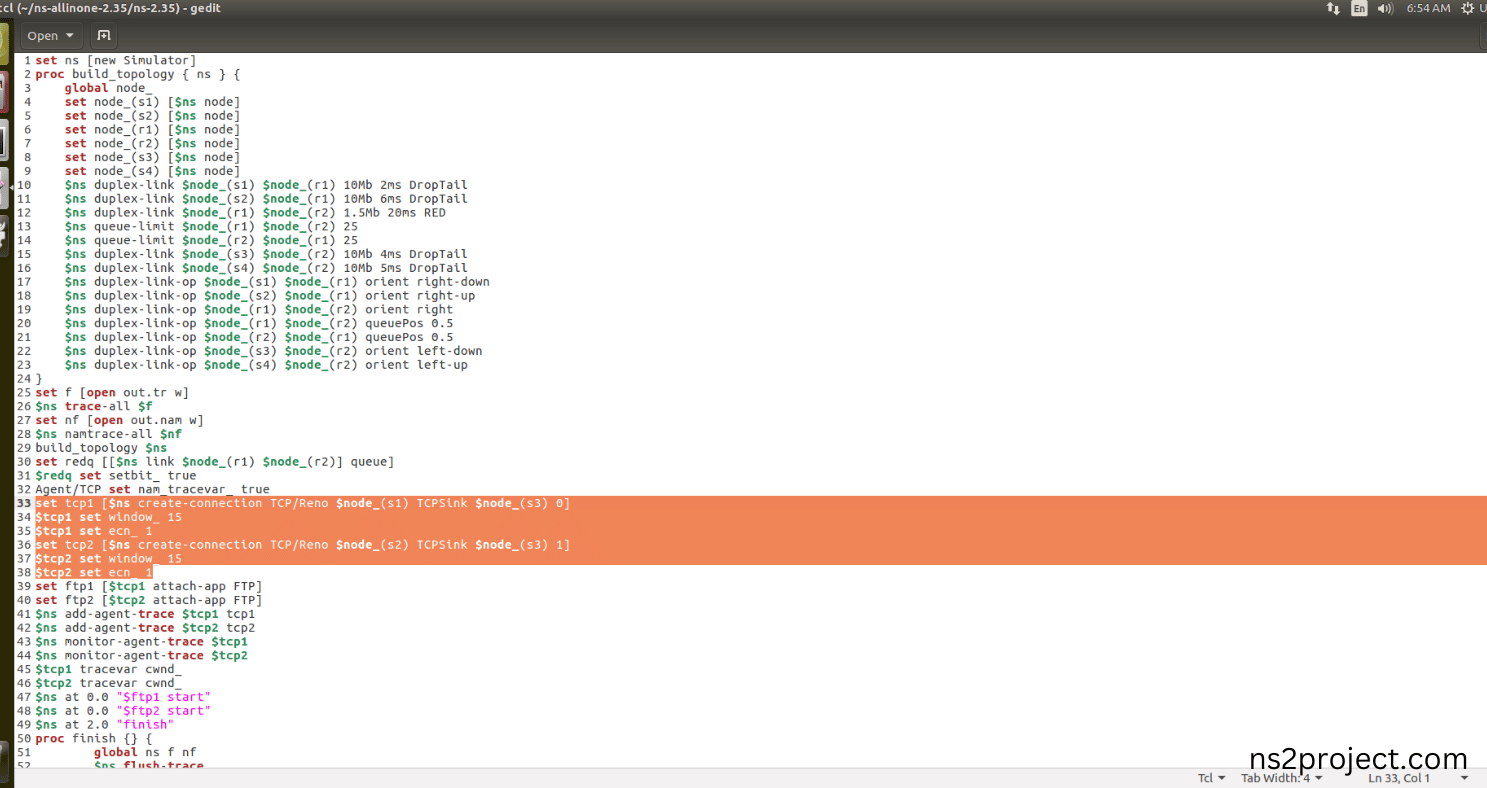Image resolution: width=1487 pixels, height=788 pixels.
Task: Click the '$ns at 2.0 "finish"' line
Action: pyautogui.click(x=105, y=724)
